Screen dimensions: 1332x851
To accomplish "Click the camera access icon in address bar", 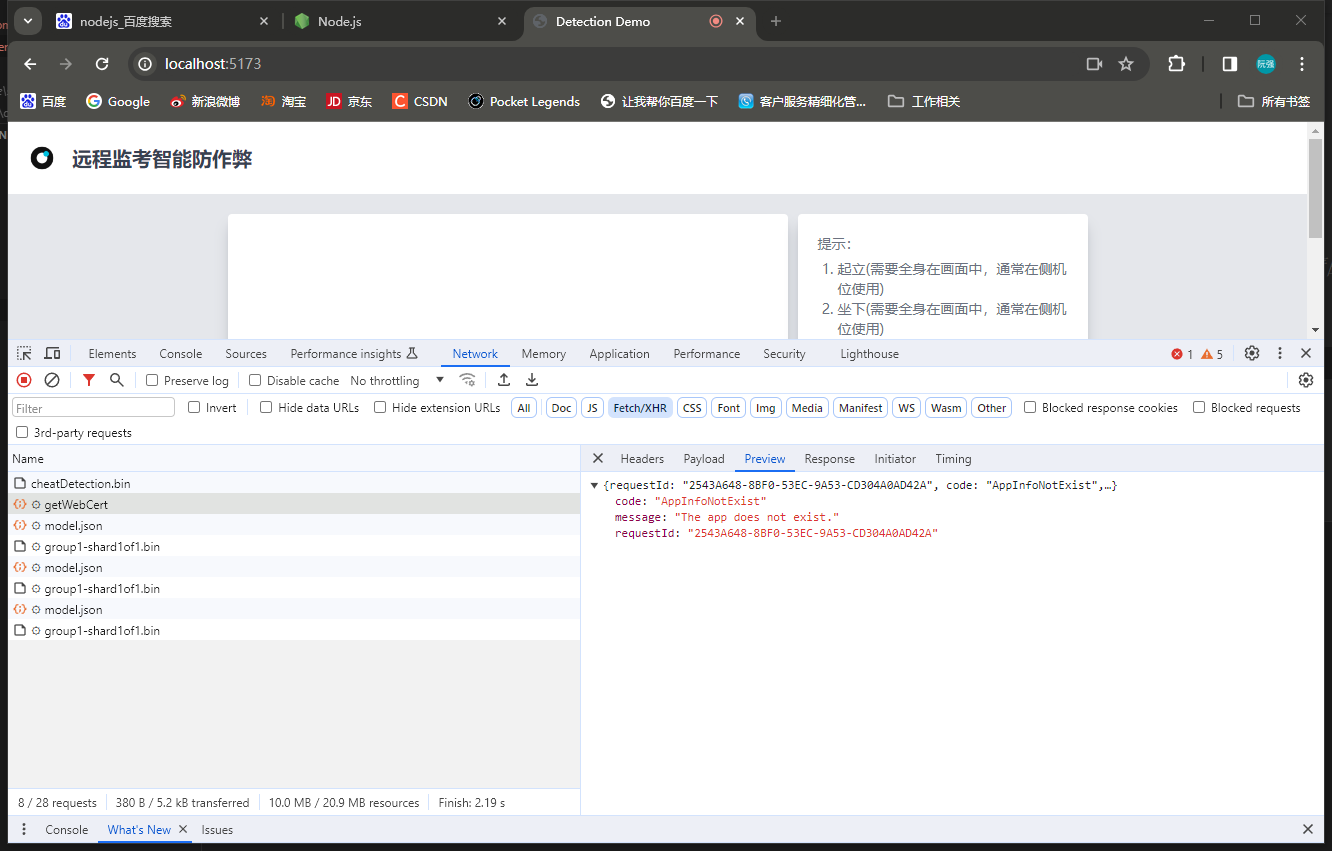I will (x=1094, y=64).
